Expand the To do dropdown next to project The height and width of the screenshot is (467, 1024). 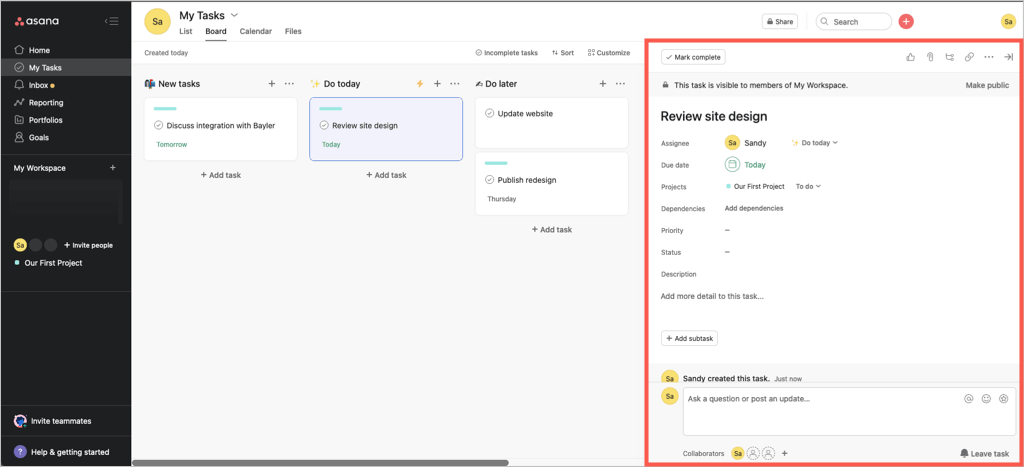(808, 187)
